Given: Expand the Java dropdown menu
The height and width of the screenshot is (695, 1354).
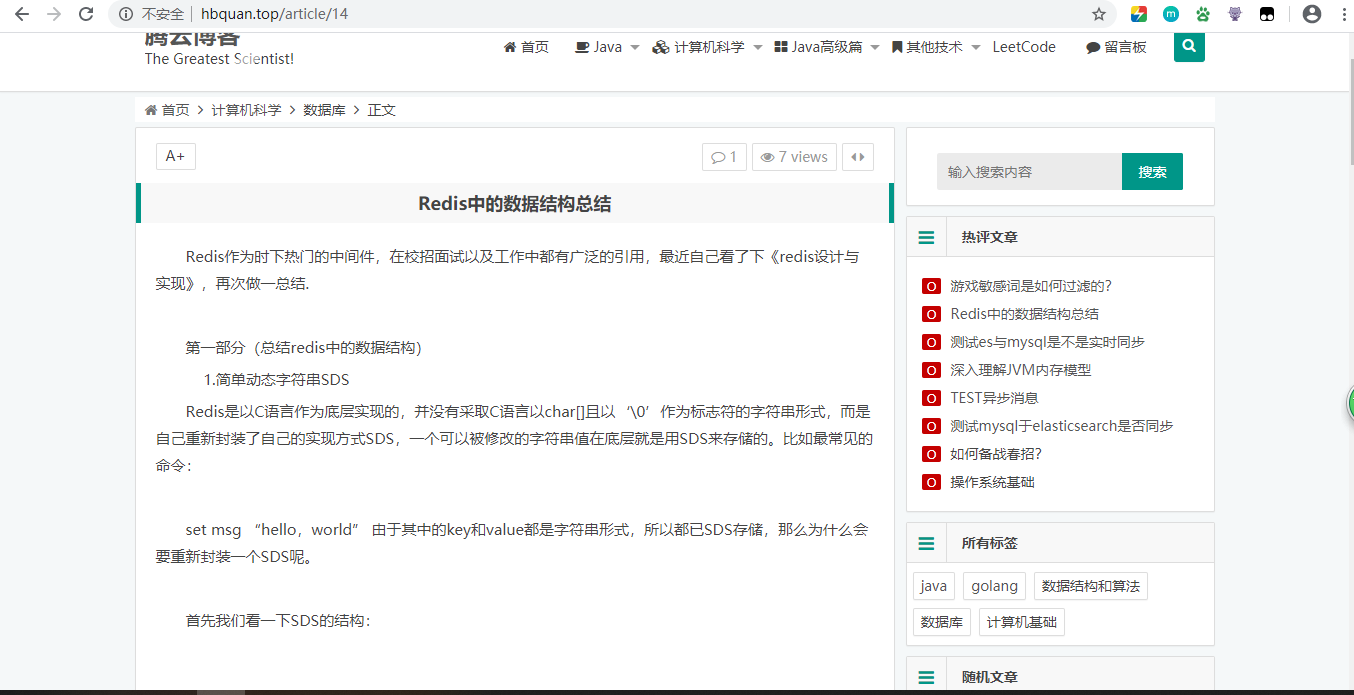Looking at the screenshot, I should [x=607, y=47].
